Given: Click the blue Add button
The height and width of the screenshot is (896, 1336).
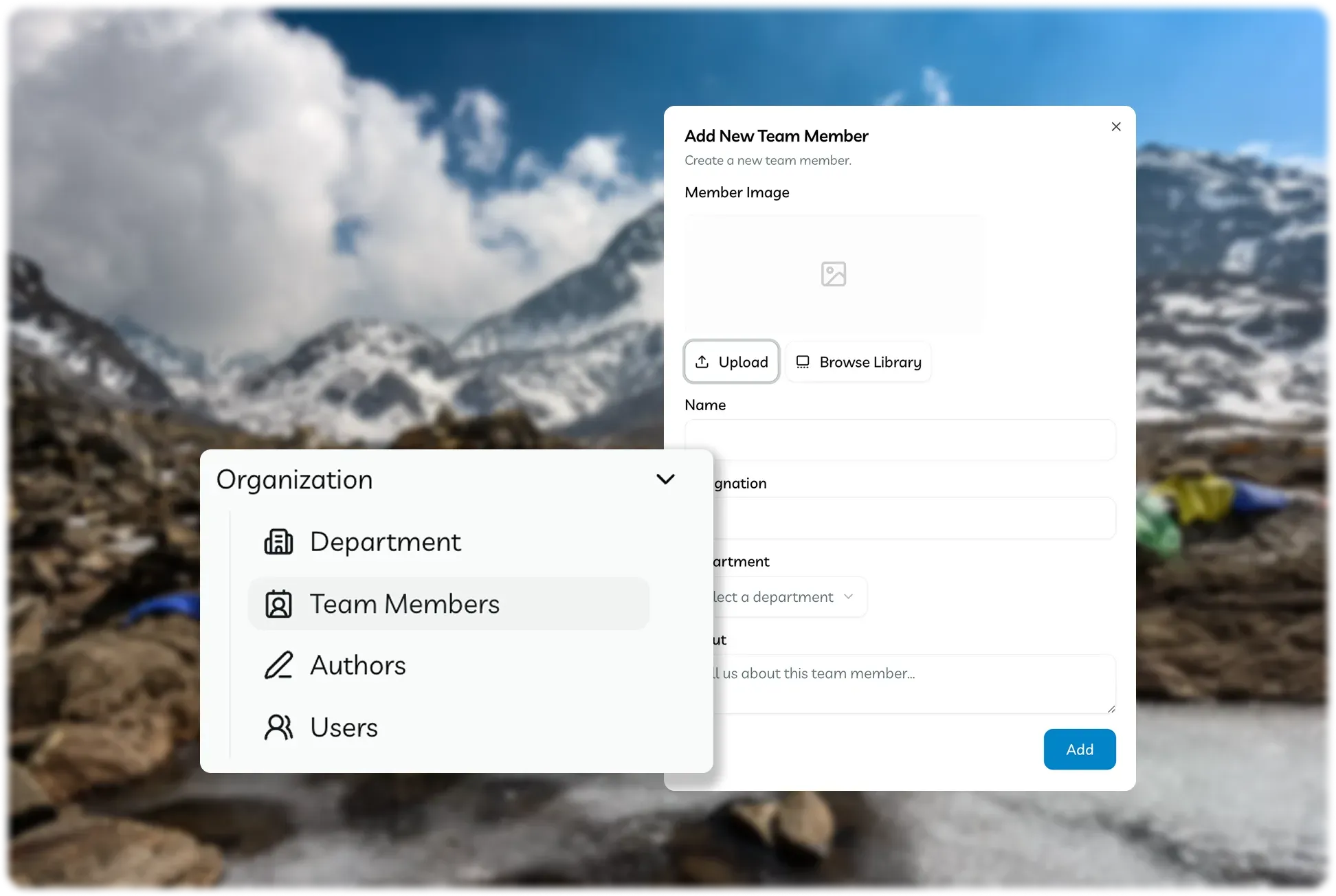Looking at the screenshot, I should coord(1080,749).
